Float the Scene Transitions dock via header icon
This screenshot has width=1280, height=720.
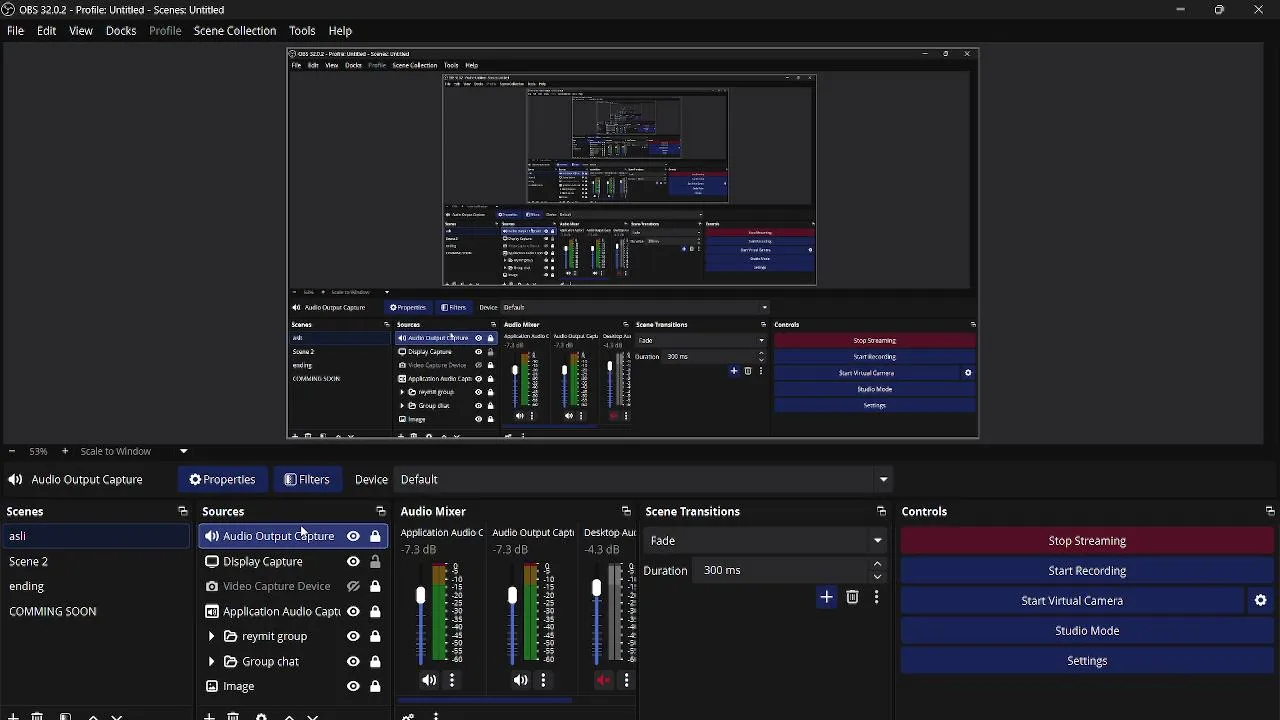coord(881,511)
